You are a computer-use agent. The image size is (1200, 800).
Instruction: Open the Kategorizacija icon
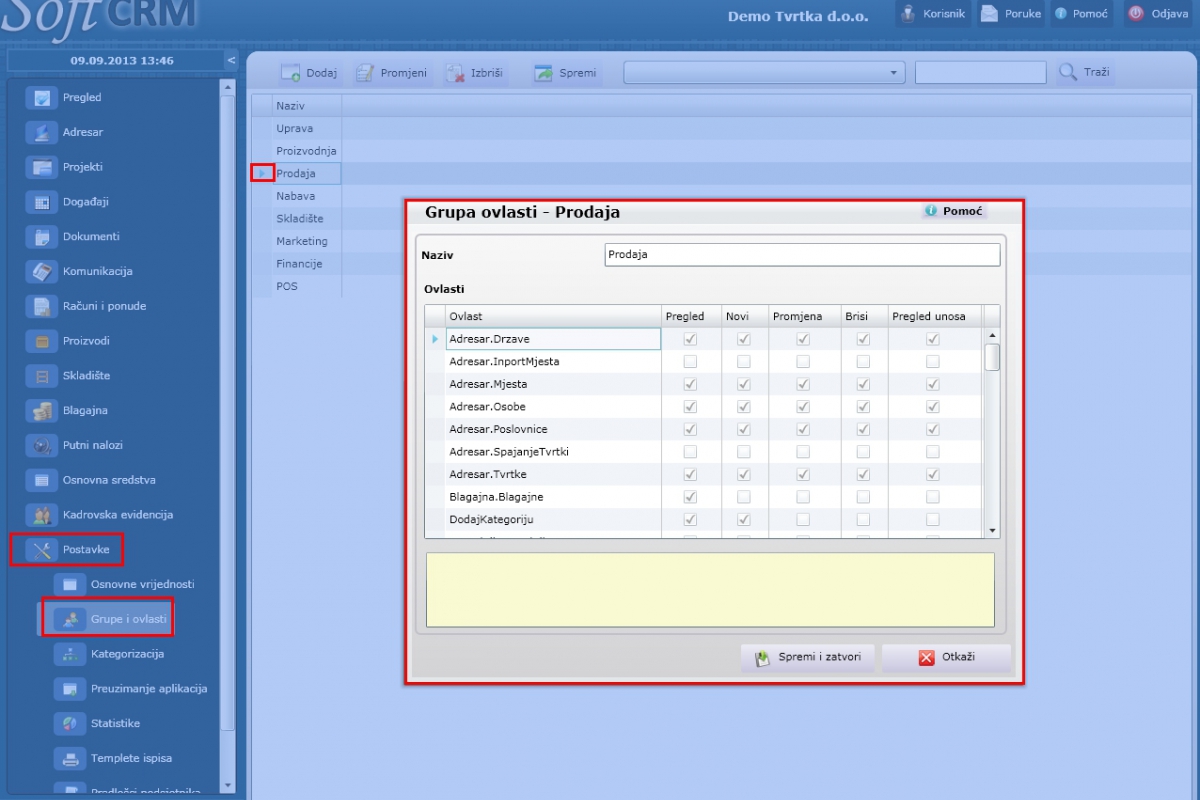[x=69, y=654]
